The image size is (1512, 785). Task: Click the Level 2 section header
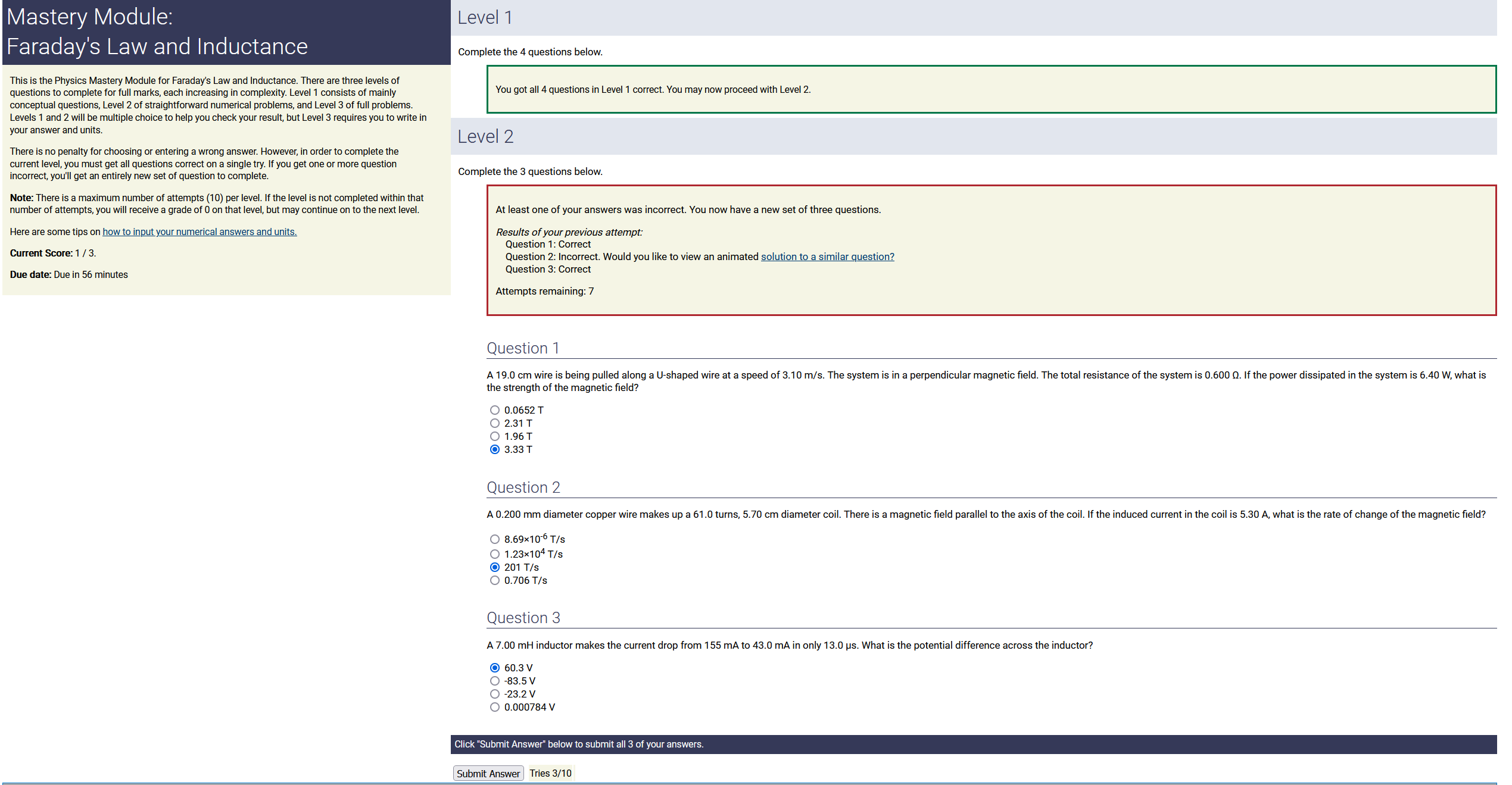pyautogui.click(x=485, y=136)
